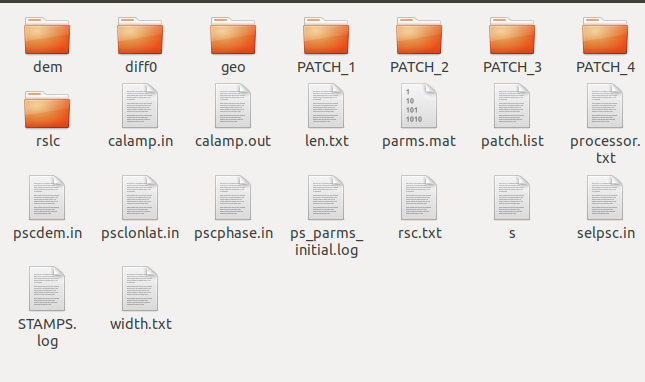Click the psclonlat.in file icon
645x382 pixels.
140,197
